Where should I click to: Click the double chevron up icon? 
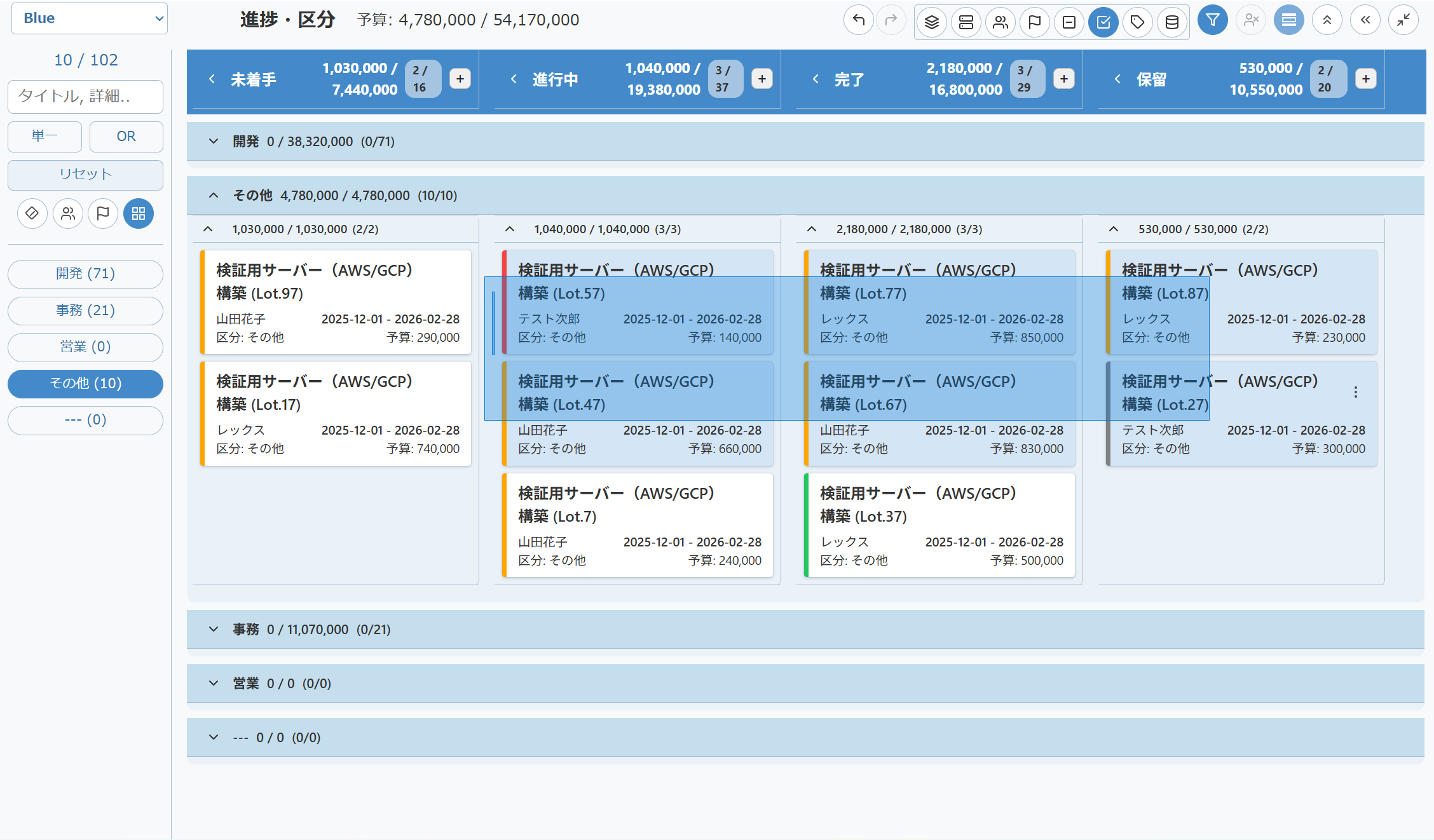tap(1327, 20)
